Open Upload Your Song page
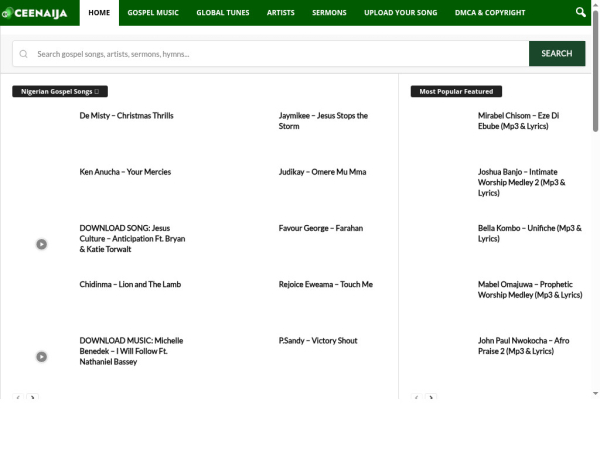 (x=401, y=13)
